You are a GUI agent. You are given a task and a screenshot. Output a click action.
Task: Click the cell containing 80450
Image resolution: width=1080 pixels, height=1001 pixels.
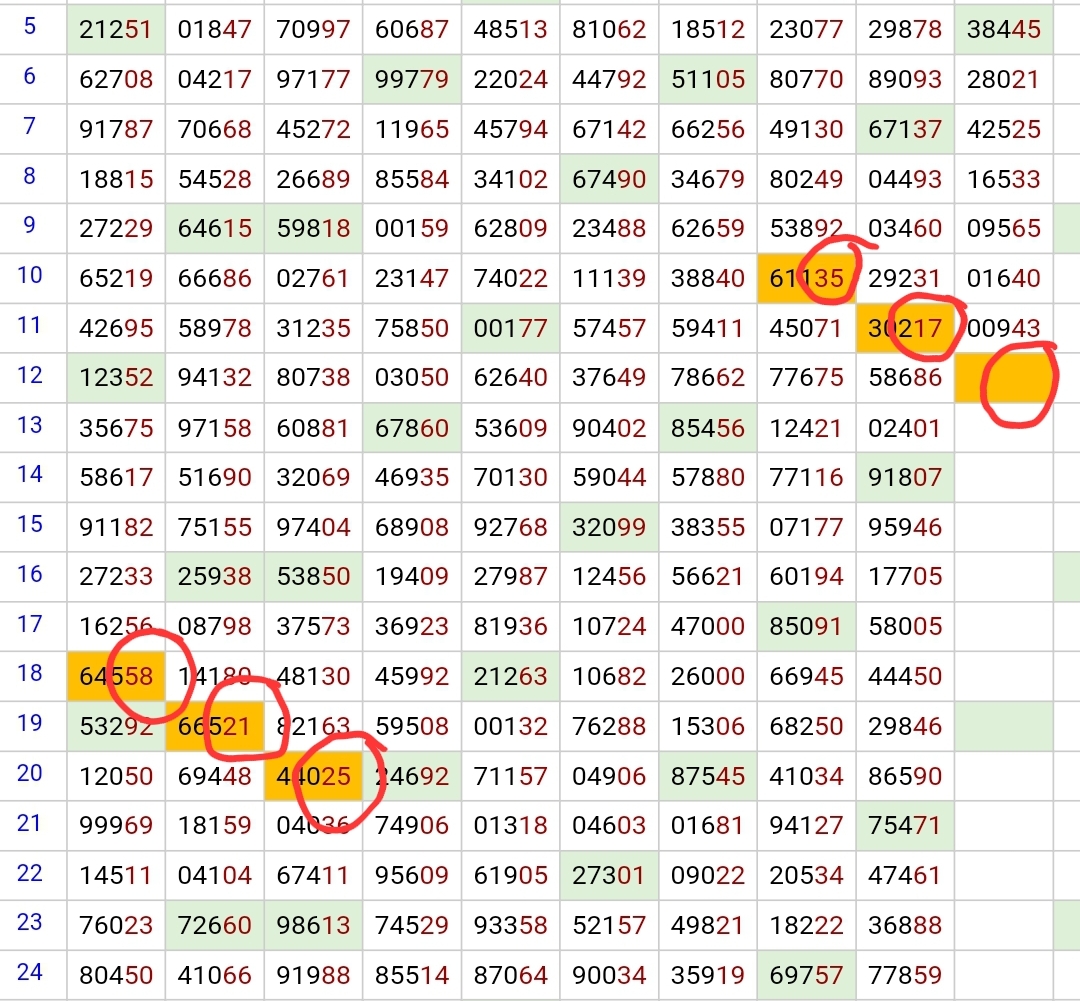[116, 975]
